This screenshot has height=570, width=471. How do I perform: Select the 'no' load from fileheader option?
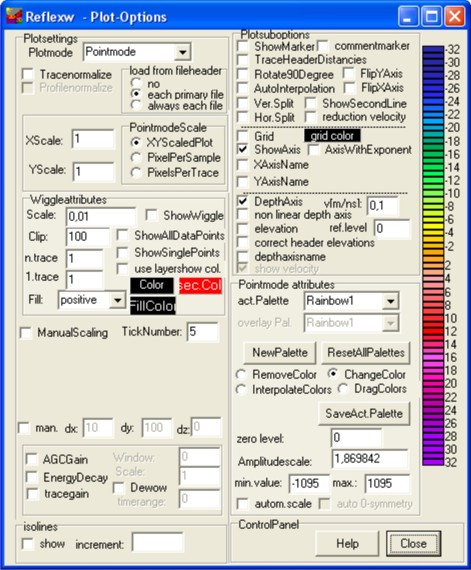[136, 83]
